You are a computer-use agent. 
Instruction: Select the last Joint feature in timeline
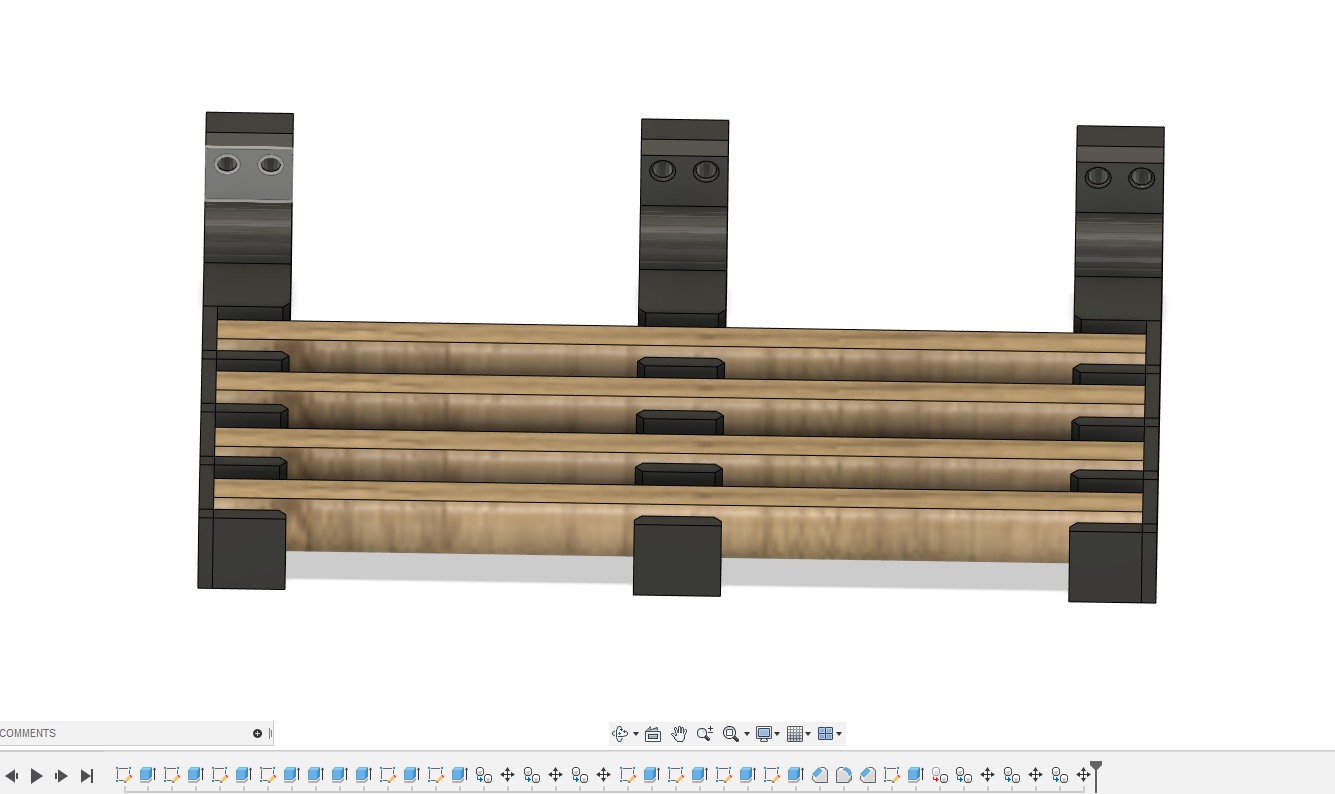pyautogui.click(x=1060, y=775)
